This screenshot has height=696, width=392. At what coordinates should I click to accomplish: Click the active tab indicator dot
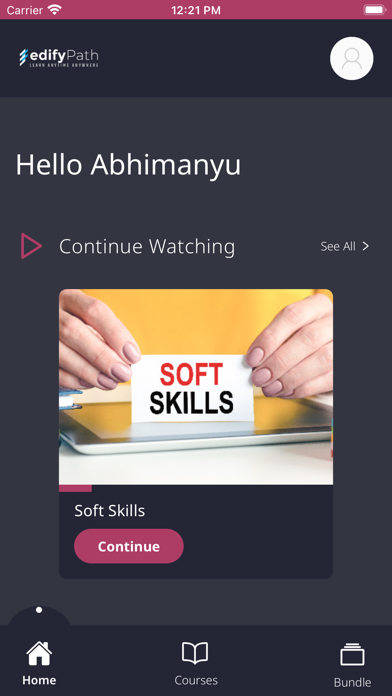[x=39, y=610]
